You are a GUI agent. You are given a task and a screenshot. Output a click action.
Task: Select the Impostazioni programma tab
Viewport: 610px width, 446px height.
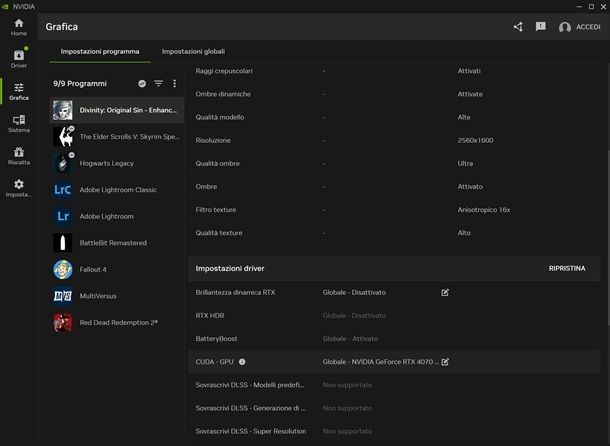tap(100, 50)
